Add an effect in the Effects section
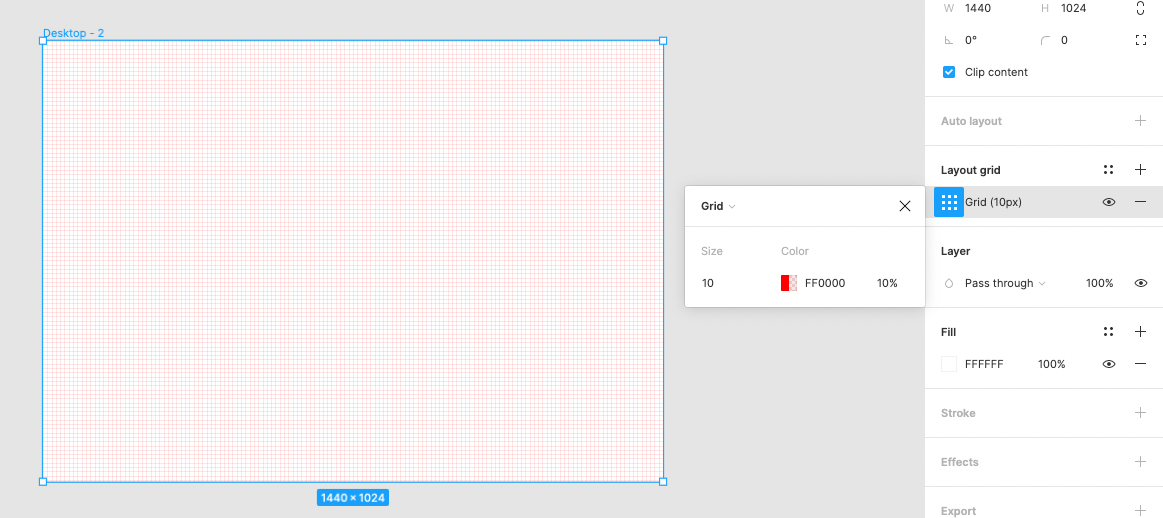1163x518 pixels. point(1141,462)
